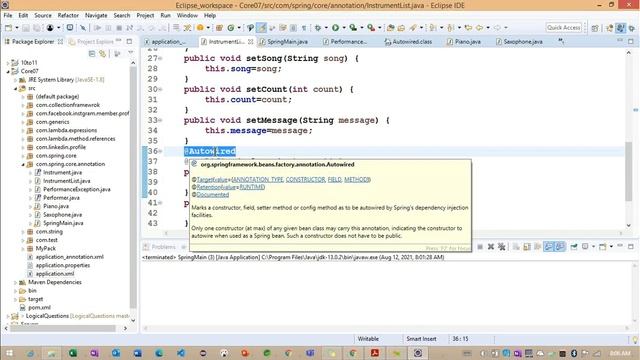The height and width of the screenshot is (360, 640).
Task: Switch to the Saxophone.java editor tab
Action: tap(519, 42)
